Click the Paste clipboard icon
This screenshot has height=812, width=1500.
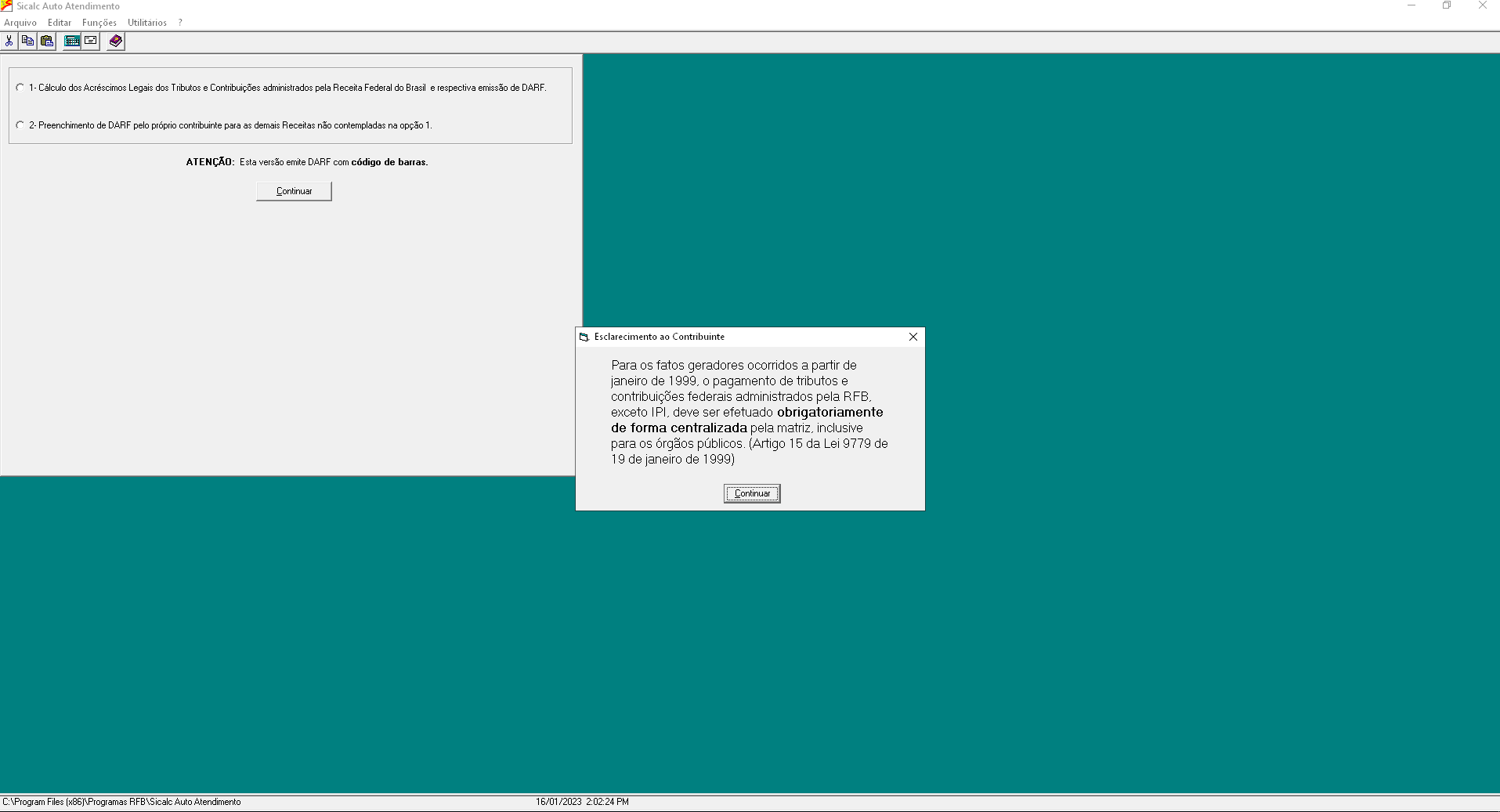pyautogui.click(x=46, y=41)
